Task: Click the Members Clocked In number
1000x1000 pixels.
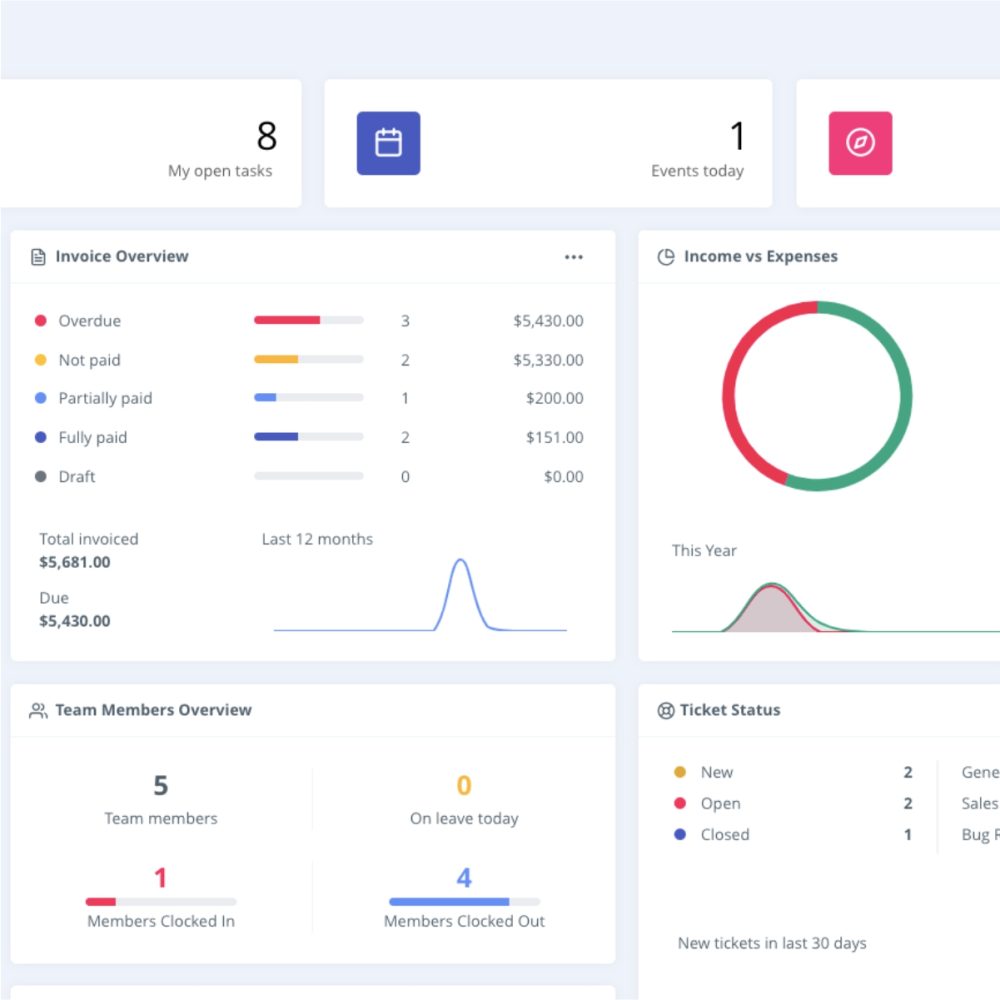Action: point(160,878)
